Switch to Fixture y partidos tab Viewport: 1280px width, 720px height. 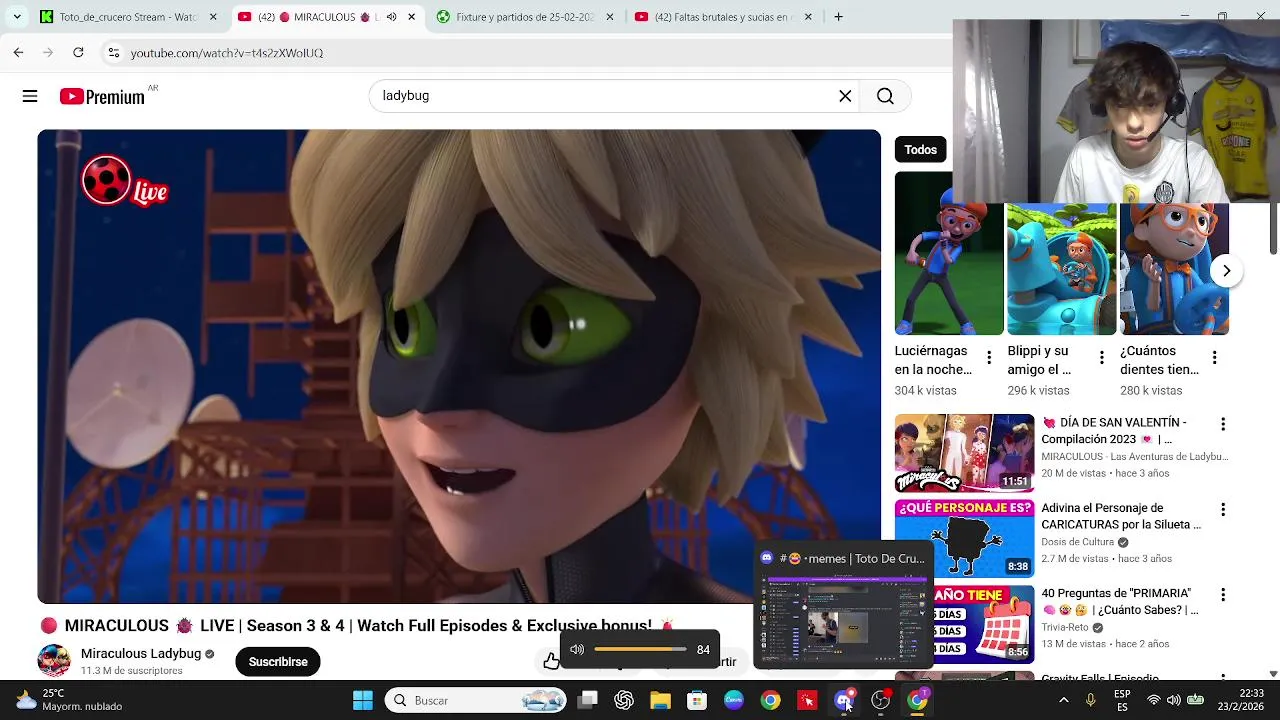[x=524, y=17]
